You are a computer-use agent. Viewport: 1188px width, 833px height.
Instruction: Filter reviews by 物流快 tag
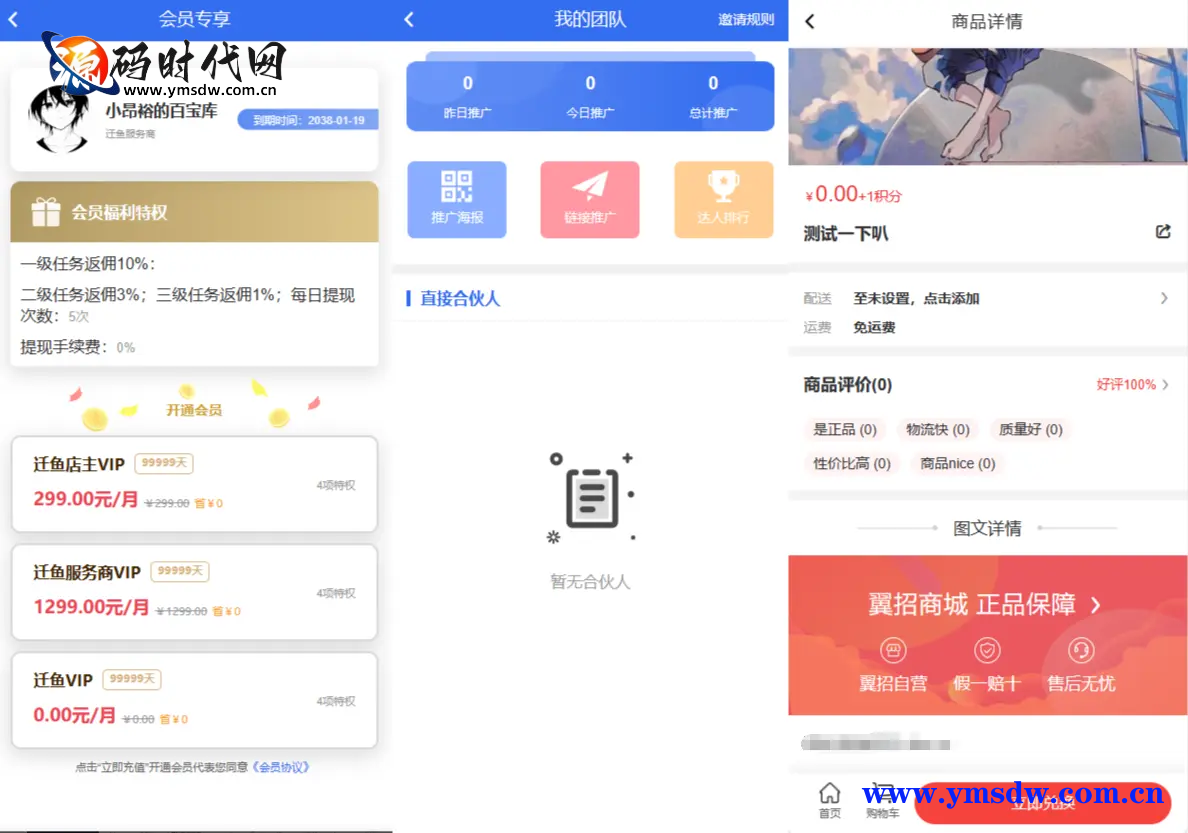pos(937,429)
